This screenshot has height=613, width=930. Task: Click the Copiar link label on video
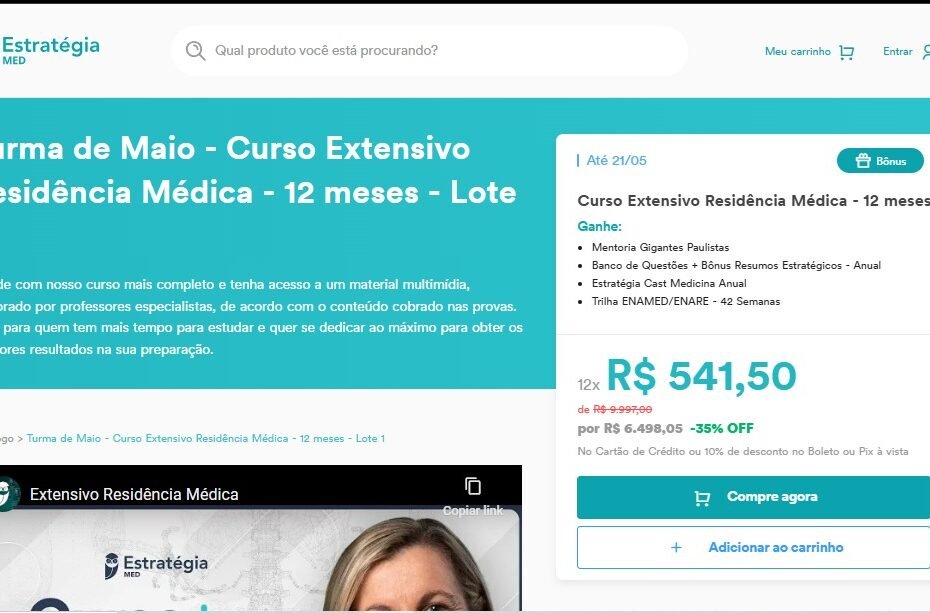coord(473,510)
